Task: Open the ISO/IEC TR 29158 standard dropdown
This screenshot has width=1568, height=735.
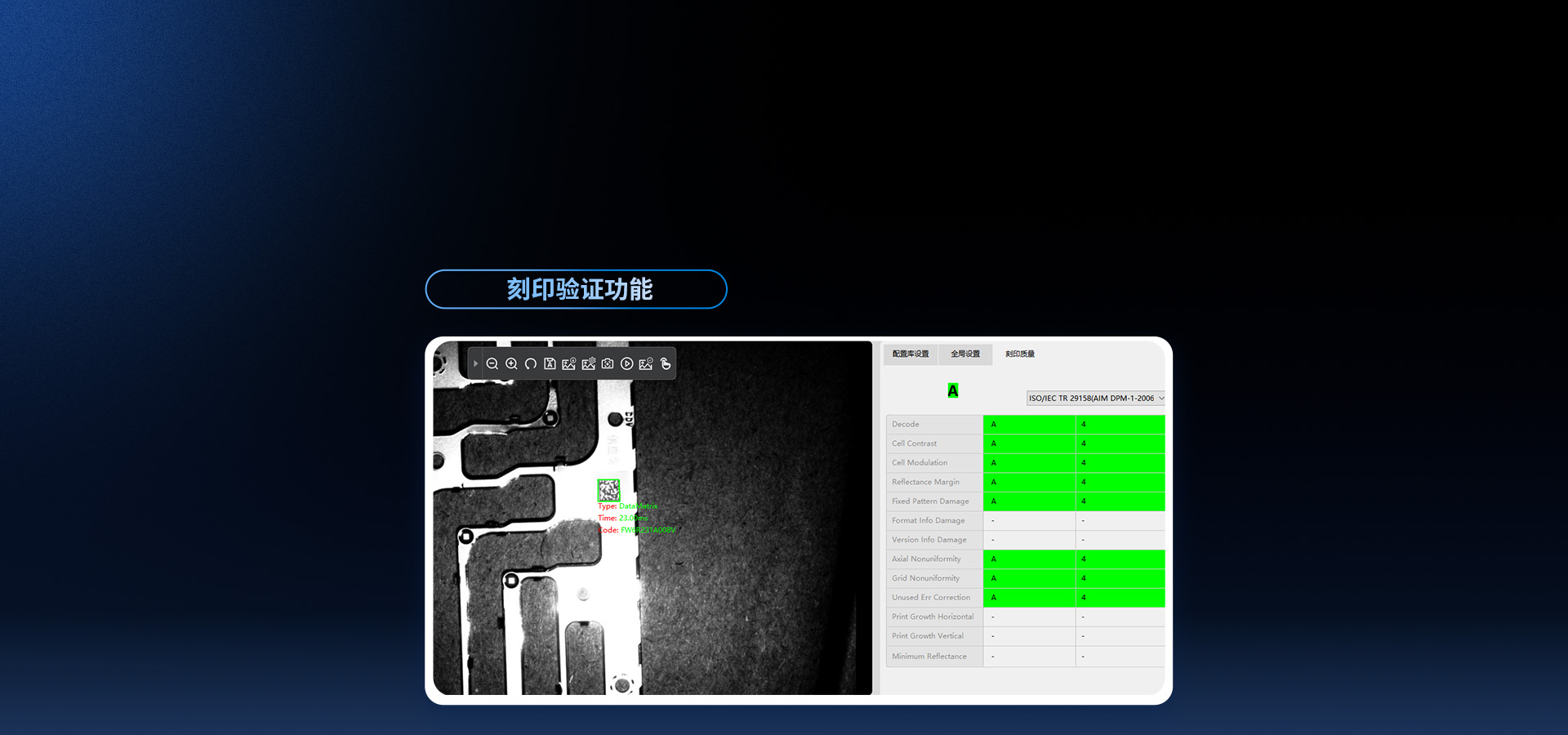Action: [1095, 398]
